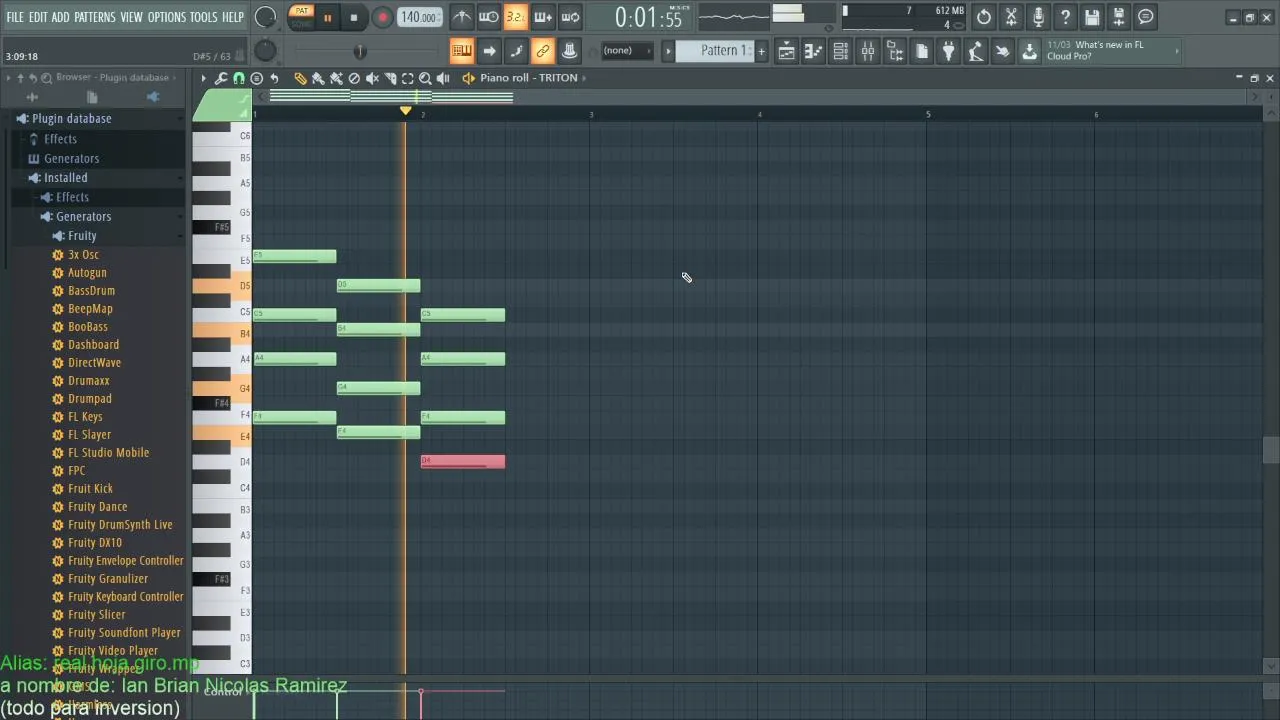This screenshot has height=720, width=1280.
Task: Open the Tempo tapper icon
Action: pyautogui.click(x=976, y=52)
